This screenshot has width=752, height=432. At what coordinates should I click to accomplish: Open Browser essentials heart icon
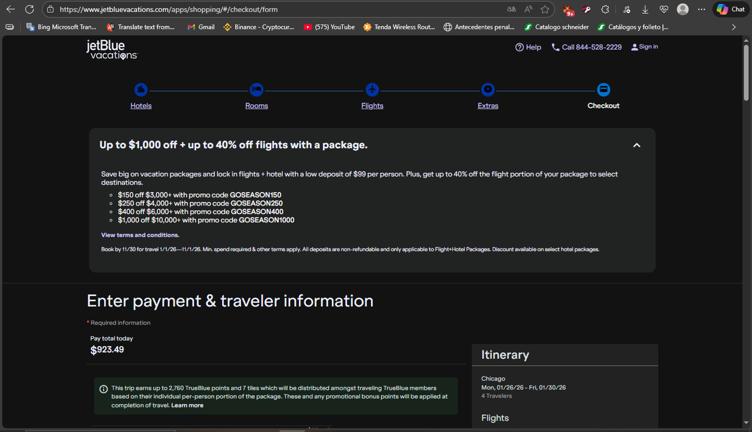tap(664, 9)
